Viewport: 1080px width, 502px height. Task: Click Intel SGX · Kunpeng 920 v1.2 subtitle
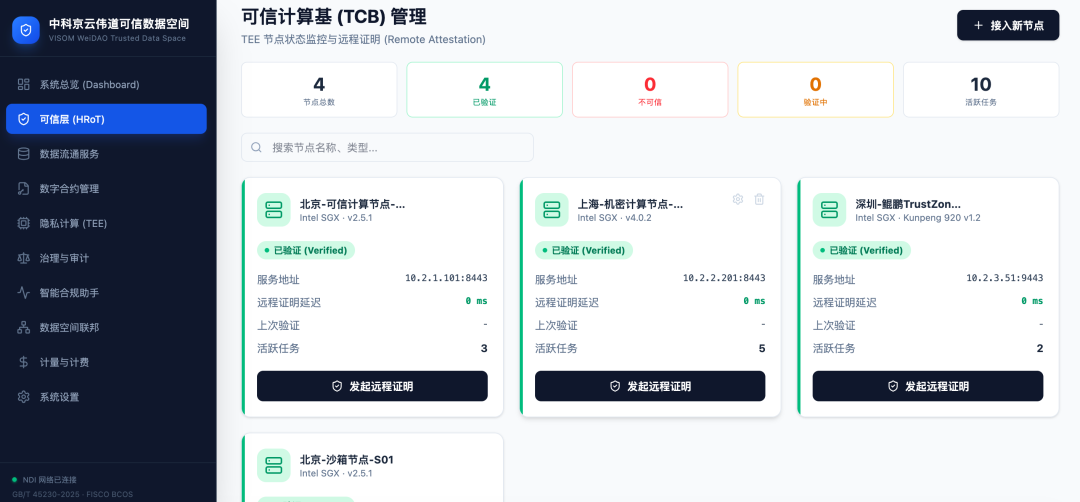click(x=917, y=218)
